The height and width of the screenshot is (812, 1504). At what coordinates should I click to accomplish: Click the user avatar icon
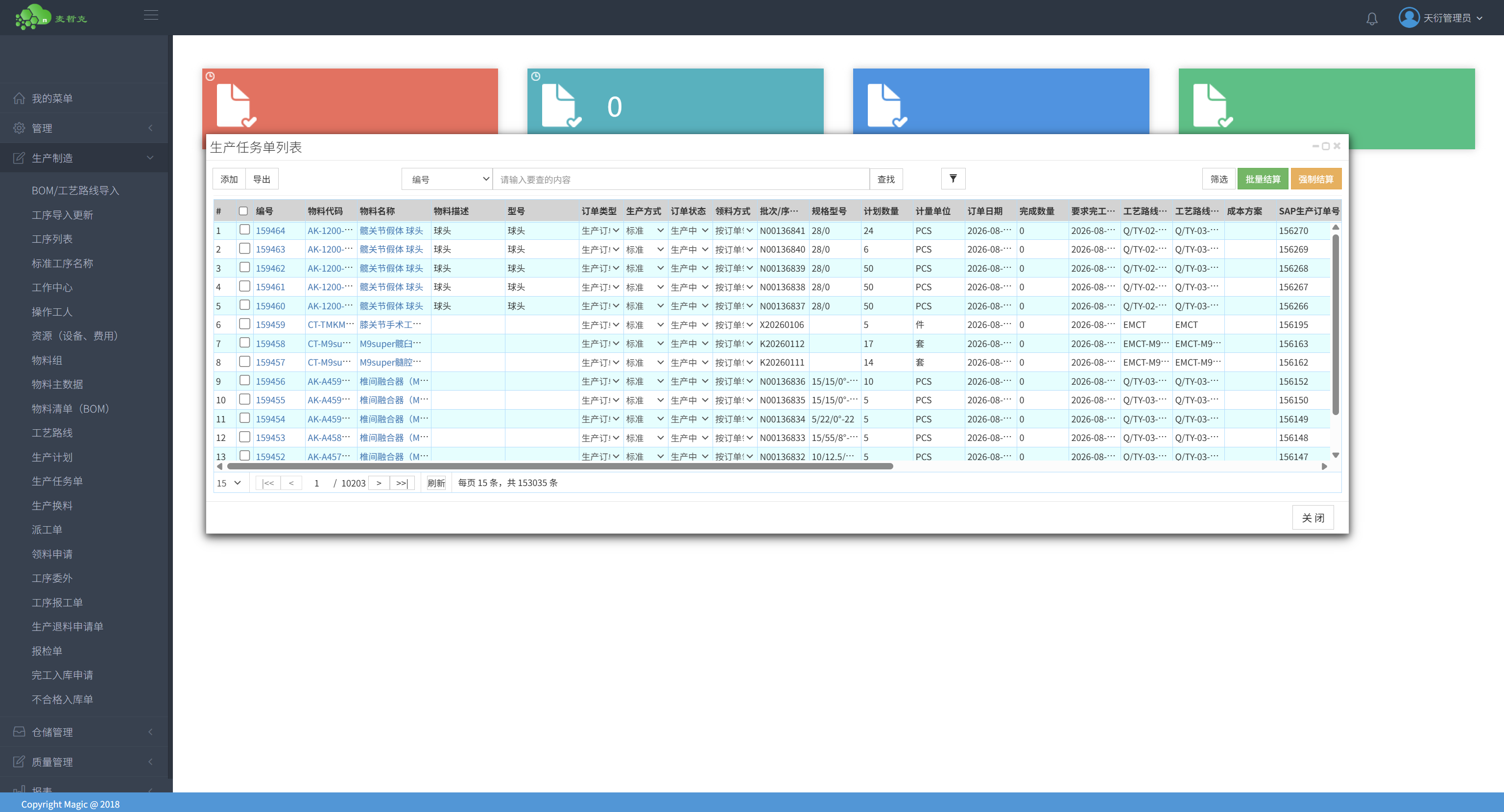[x=1408, y=18]
